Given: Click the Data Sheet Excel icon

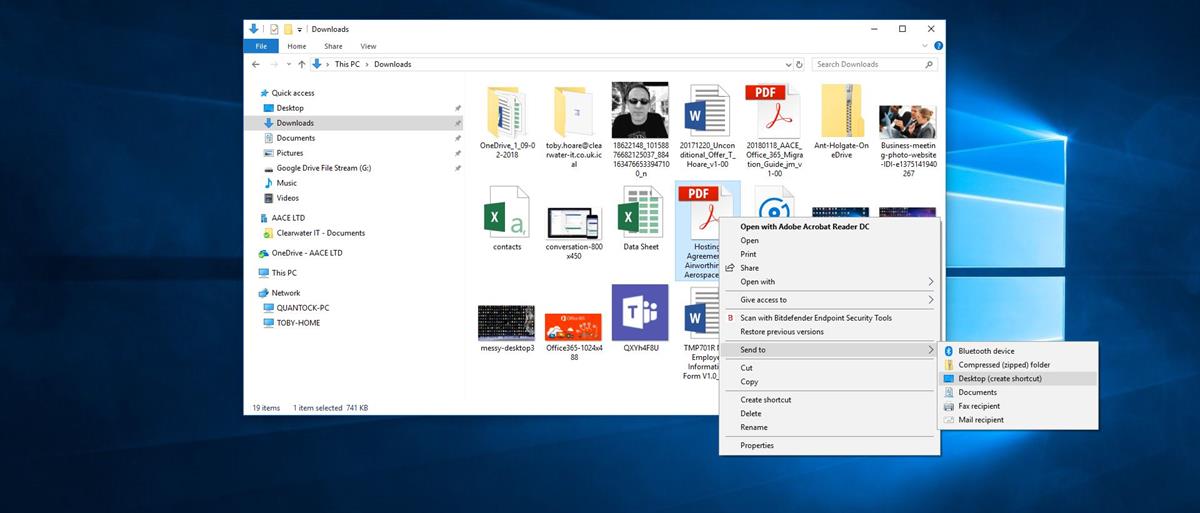Looking at the screenshot, I should click(x=640, y=212).
